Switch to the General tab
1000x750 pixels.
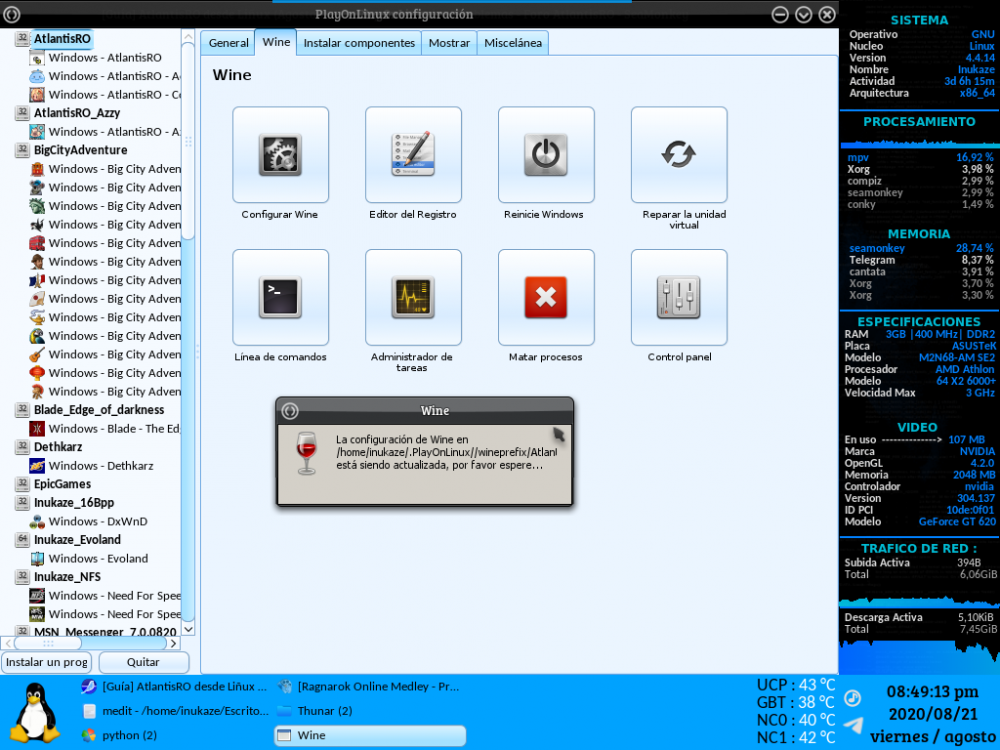228,43
